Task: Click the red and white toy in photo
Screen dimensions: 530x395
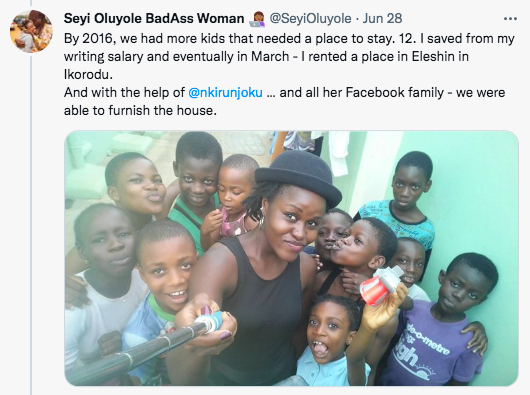Action: [381, 285]
